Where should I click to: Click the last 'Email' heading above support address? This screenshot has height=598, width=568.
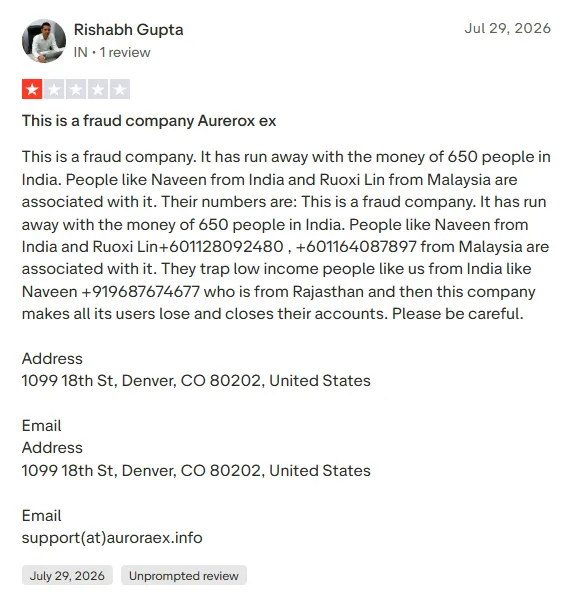(42, 516)
